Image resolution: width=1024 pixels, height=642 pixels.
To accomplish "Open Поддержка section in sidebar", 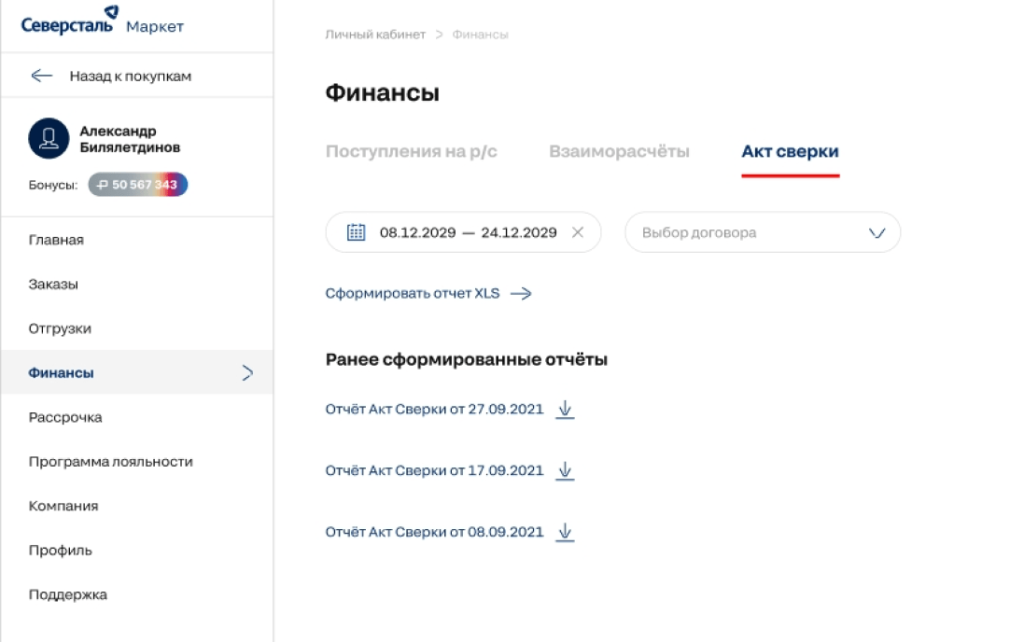I will 68,594.
